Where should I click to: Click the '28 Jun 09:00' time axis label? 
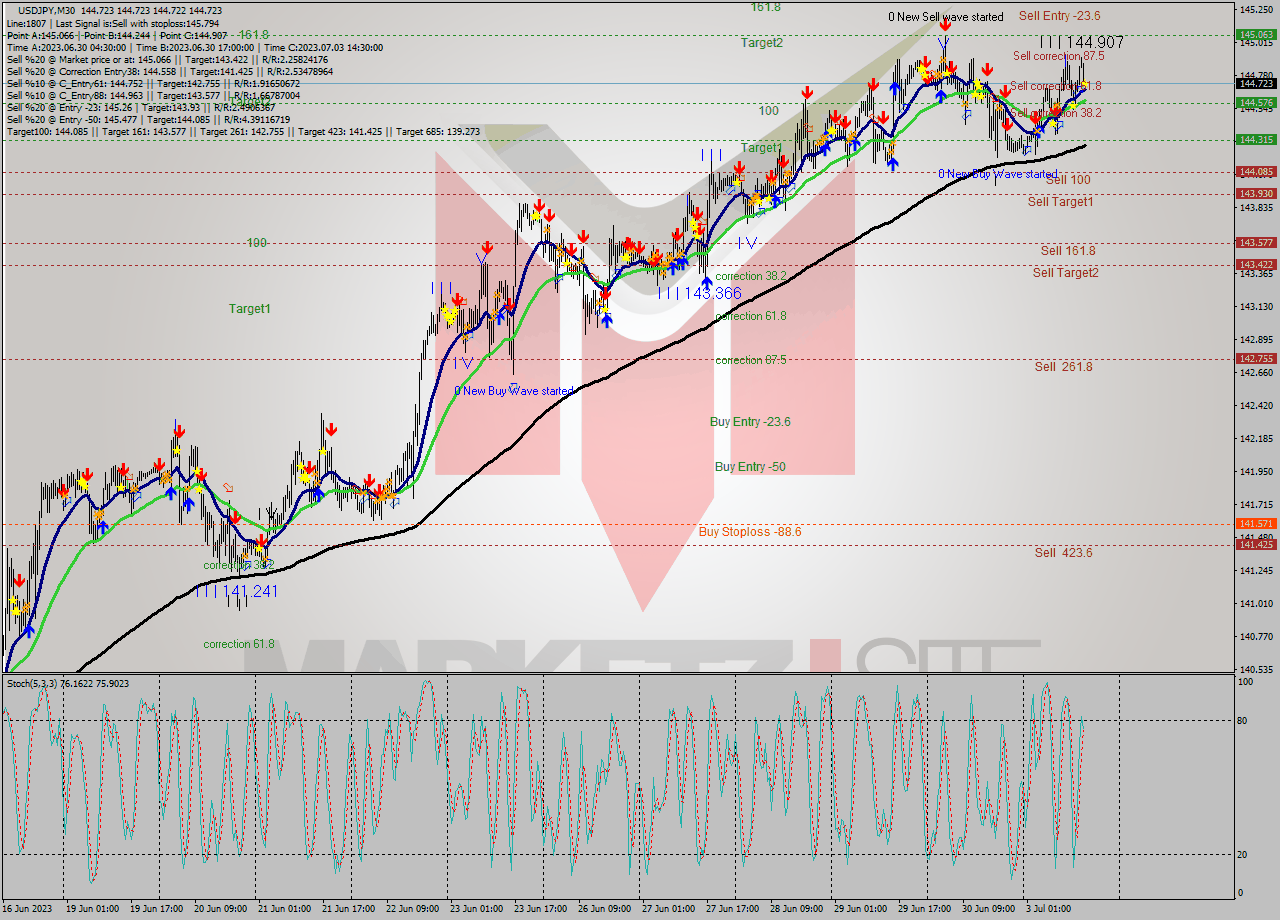pos(796,909)
